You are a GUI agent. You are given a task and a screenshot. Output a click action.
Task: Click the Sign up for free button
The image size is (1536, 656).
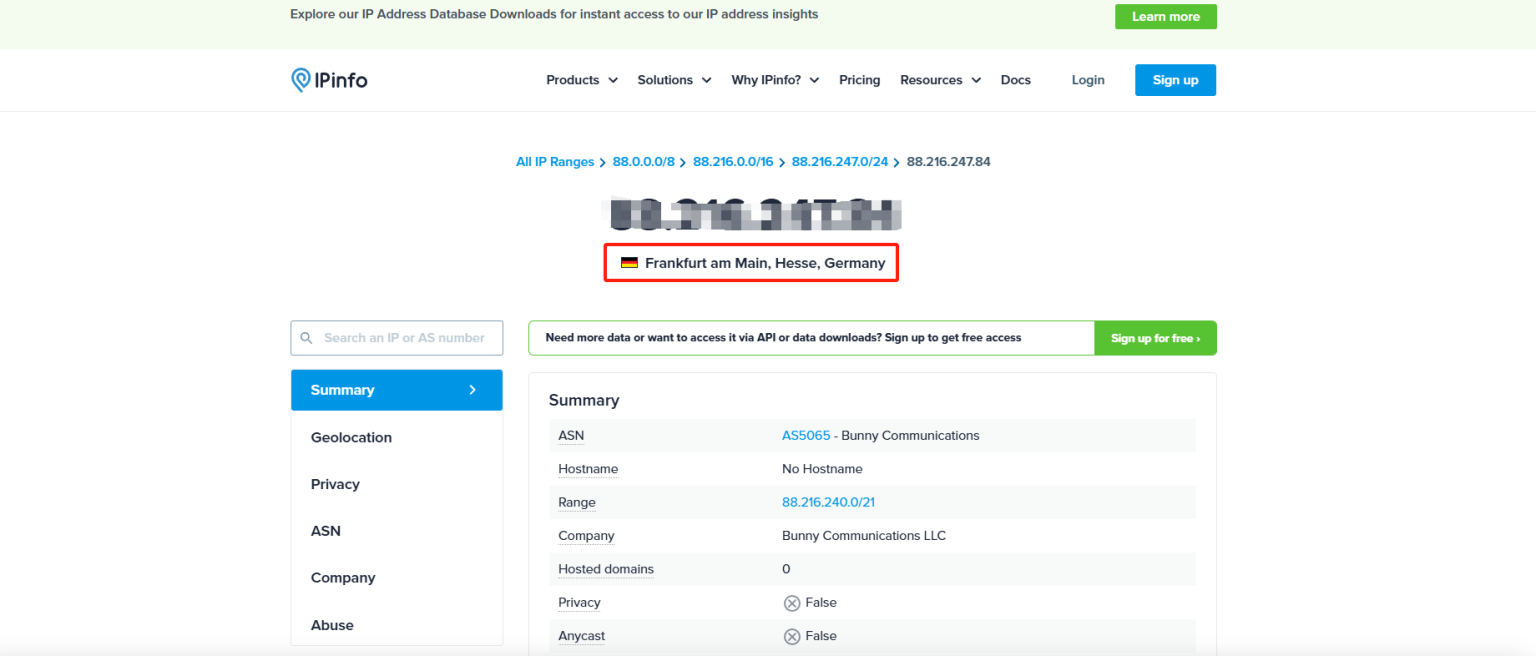1155,338
